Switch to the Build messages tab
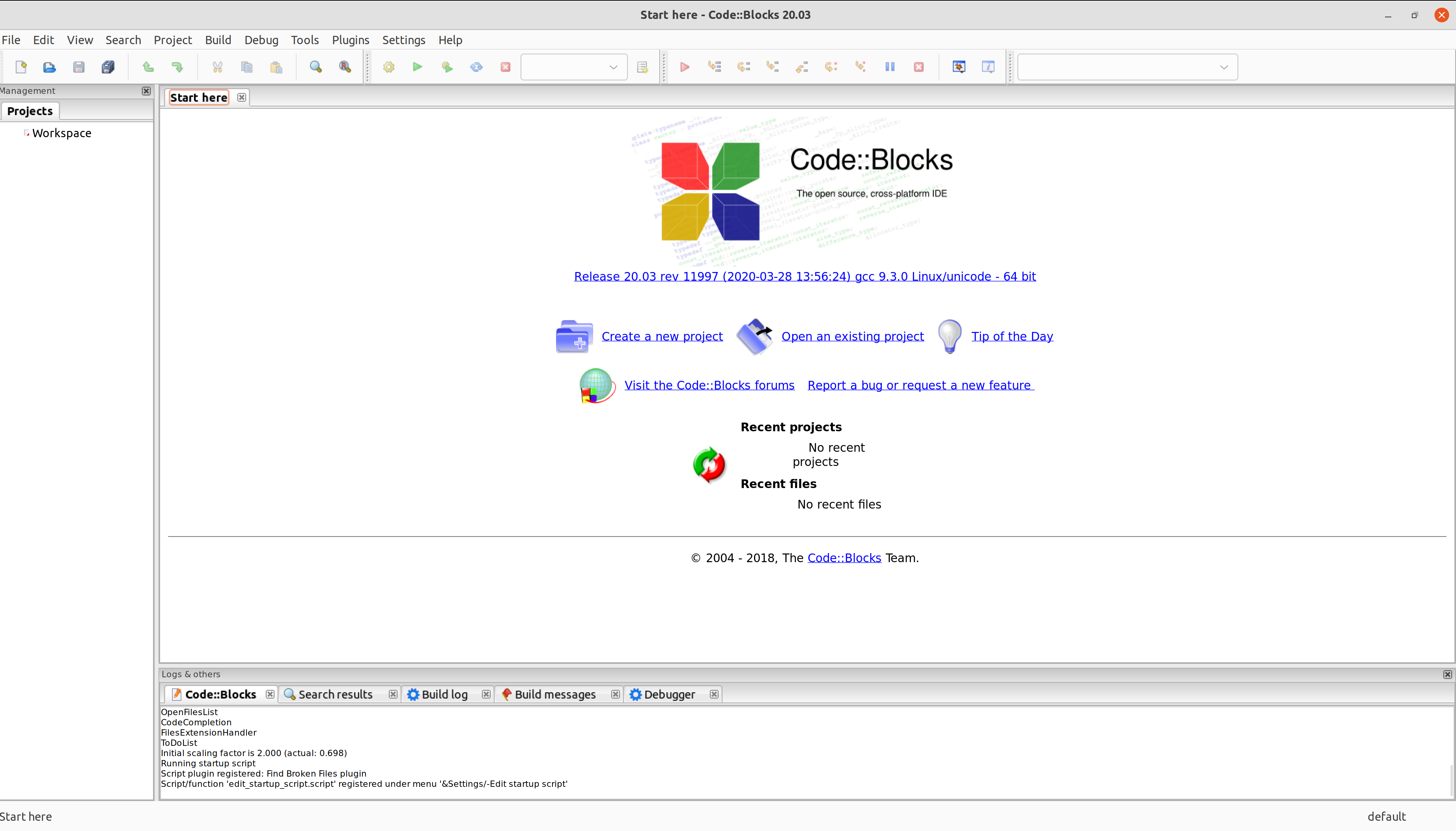Screen dimensions: 1456x831 (x=554, y=694)
